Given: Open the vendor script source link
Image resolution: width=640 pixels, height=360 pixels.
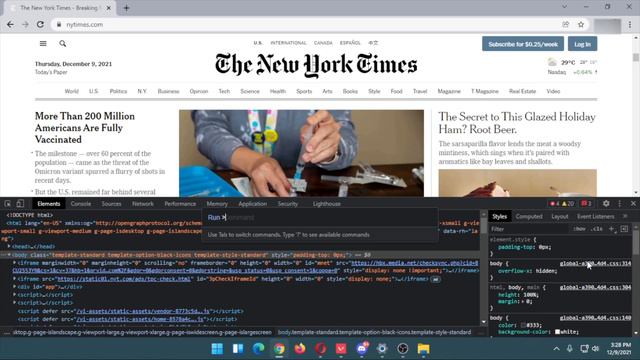Looking at the screenshot, I should click(x=142, y=311).
